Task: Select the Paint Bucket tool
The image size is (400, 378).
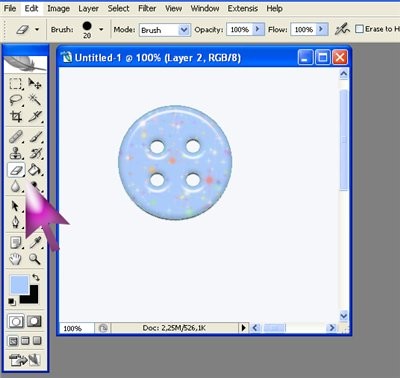Action: coord(34,170)
